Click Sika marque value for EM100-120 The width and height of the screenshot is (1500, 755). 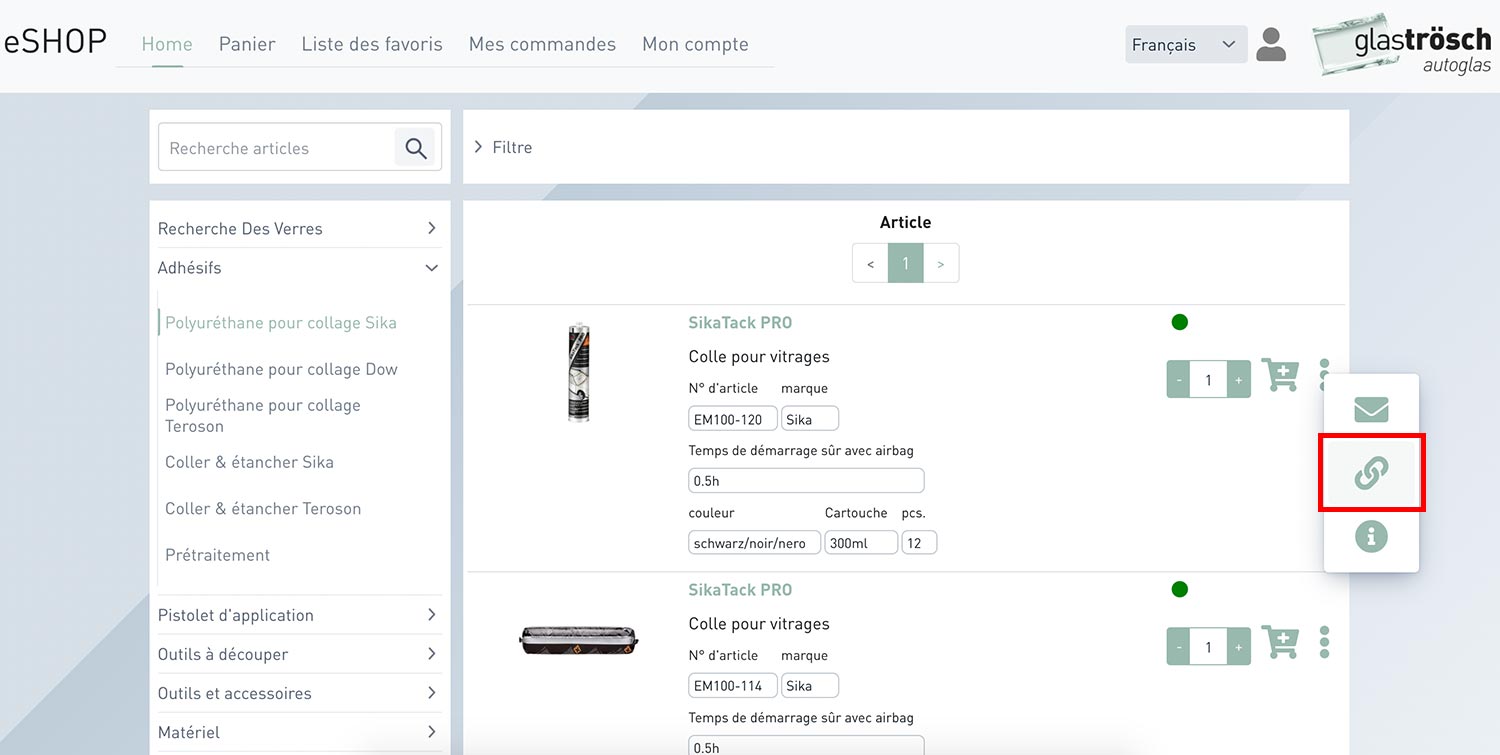tap(810, 419)
